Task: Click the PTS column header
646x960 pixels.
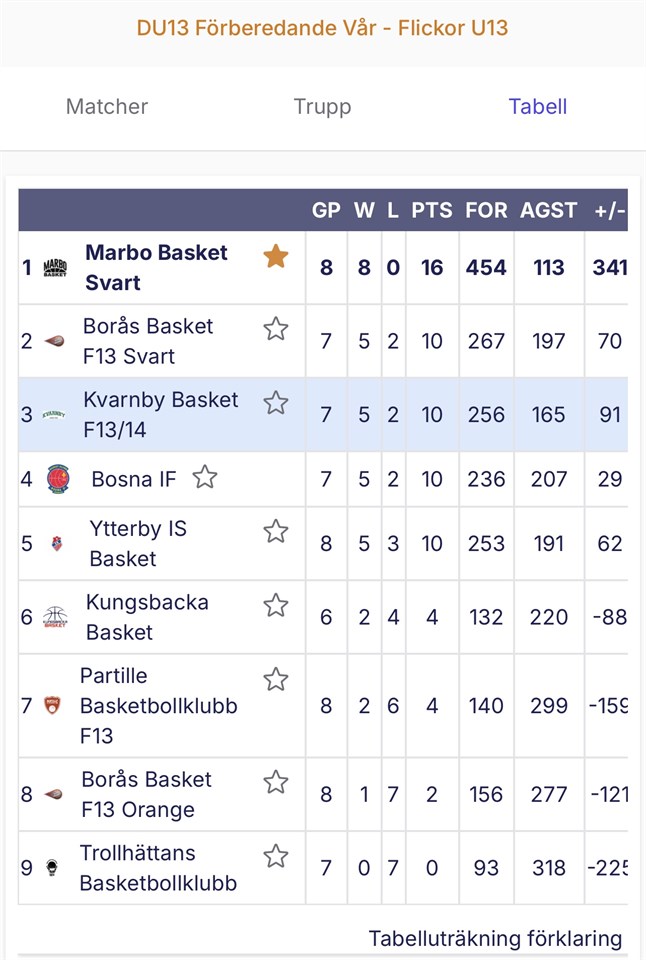Action: tap(432, 211)
